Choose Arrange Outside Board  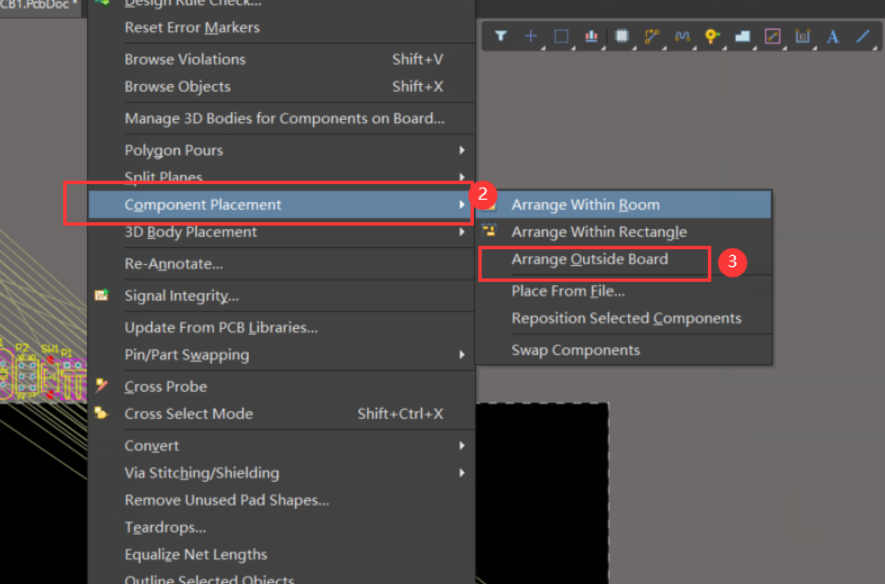(623, 259)
